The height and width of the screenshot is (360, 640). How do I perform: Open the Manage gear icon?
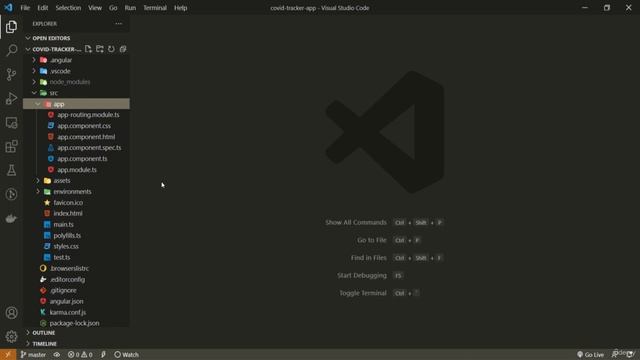pos(11,336)
